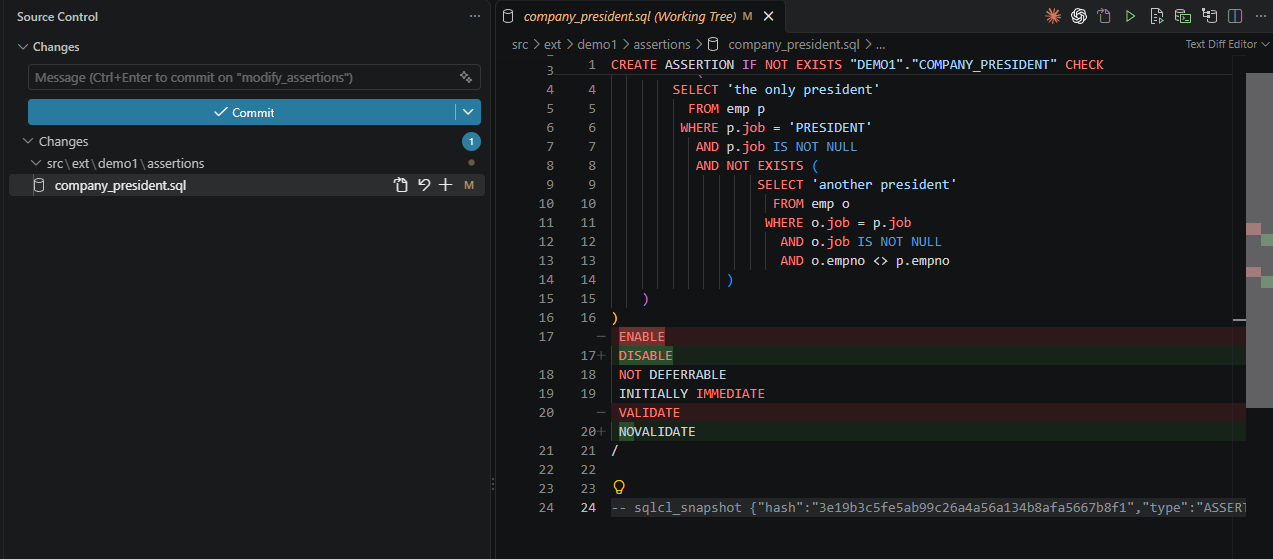Screen dimensions: 1273x559
Task: Open editor More Actions ellipsis menu
Action: coord(1260,16)
